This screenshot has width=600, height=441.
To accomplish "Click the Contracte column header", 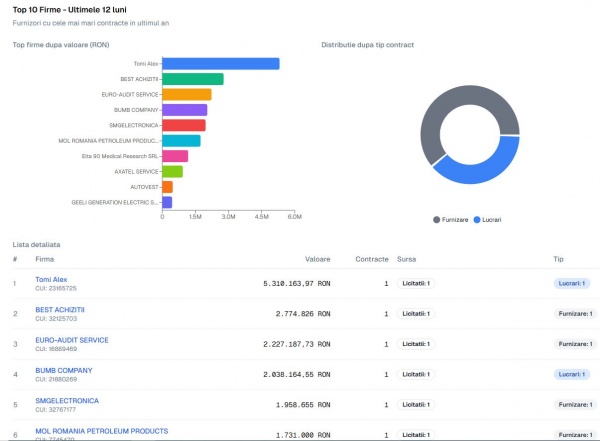I will pos(372,259).
